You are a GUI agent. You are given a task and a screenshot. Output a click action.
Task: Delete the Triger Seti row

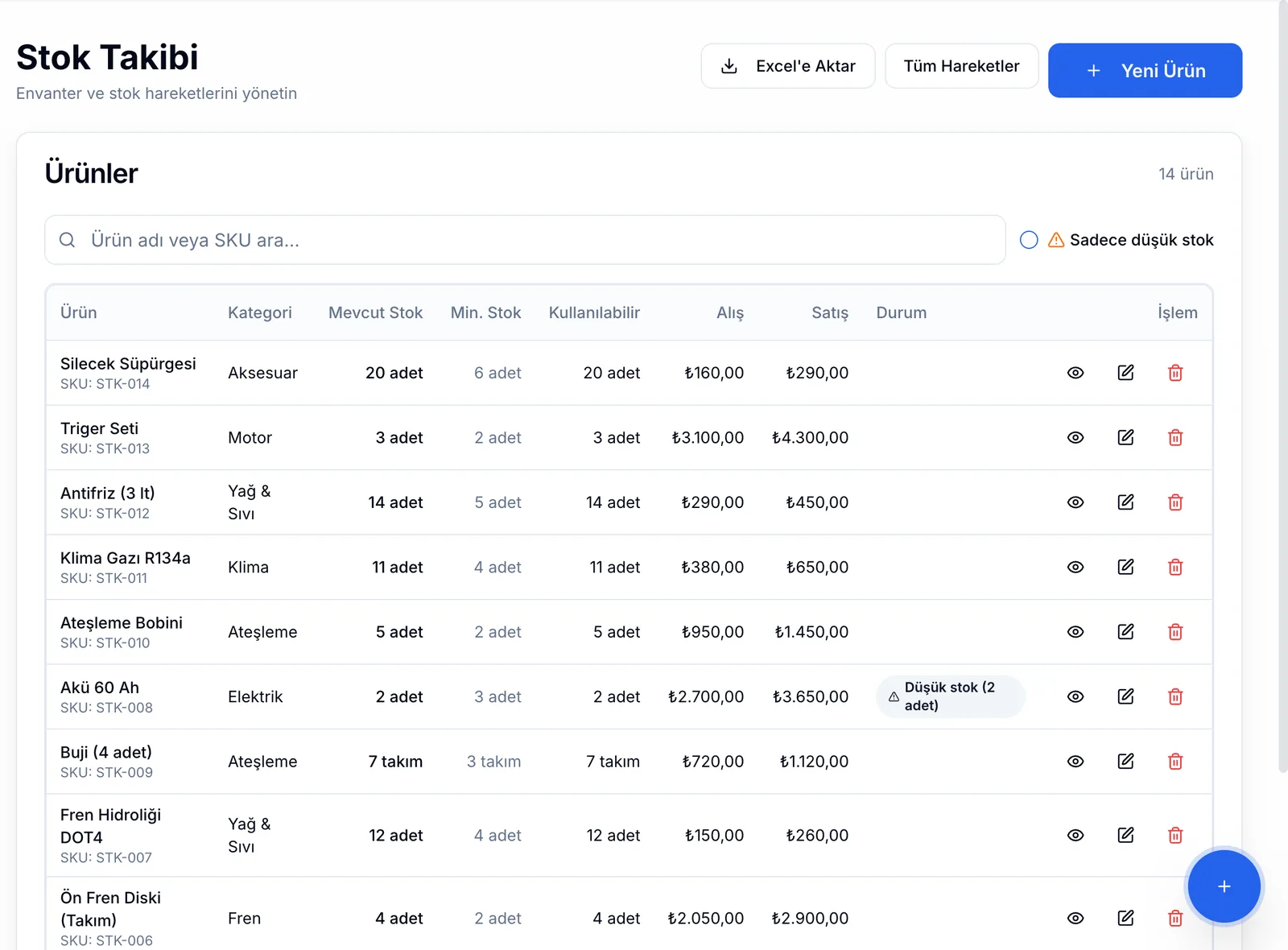(1175, 438)
